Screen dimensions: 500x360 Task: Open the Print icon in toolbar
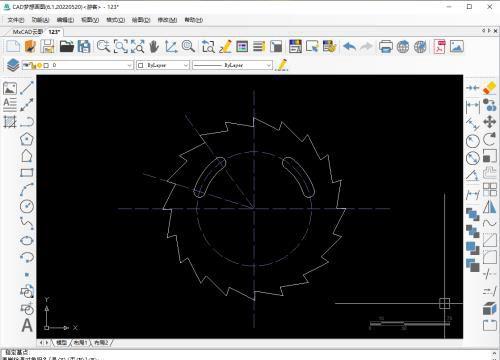tap(386, 46)
